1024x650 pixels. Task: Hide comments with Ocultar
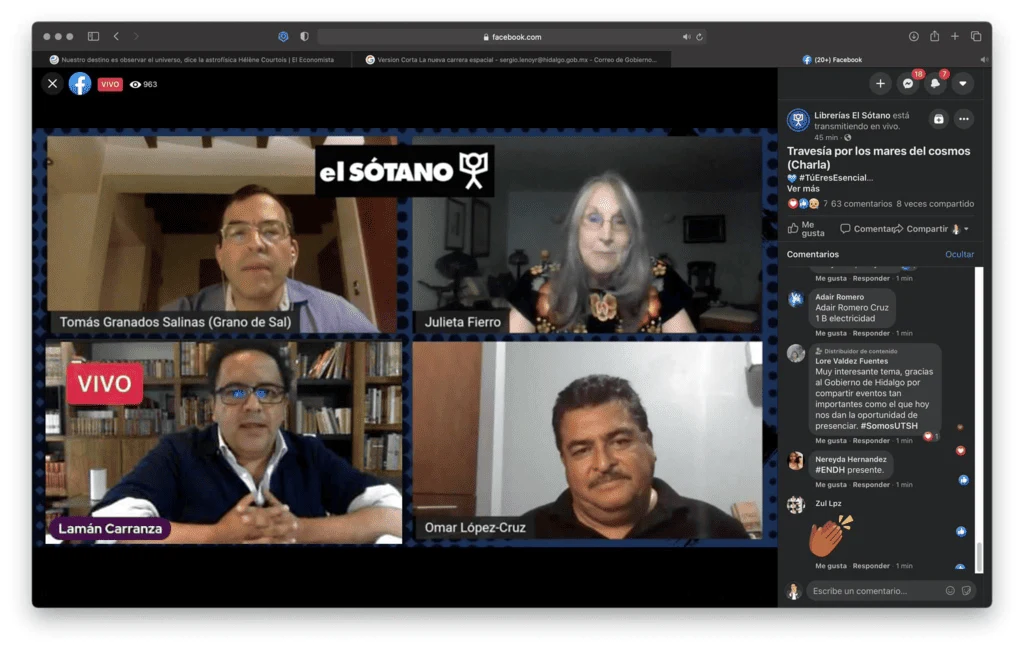point(959,254)
